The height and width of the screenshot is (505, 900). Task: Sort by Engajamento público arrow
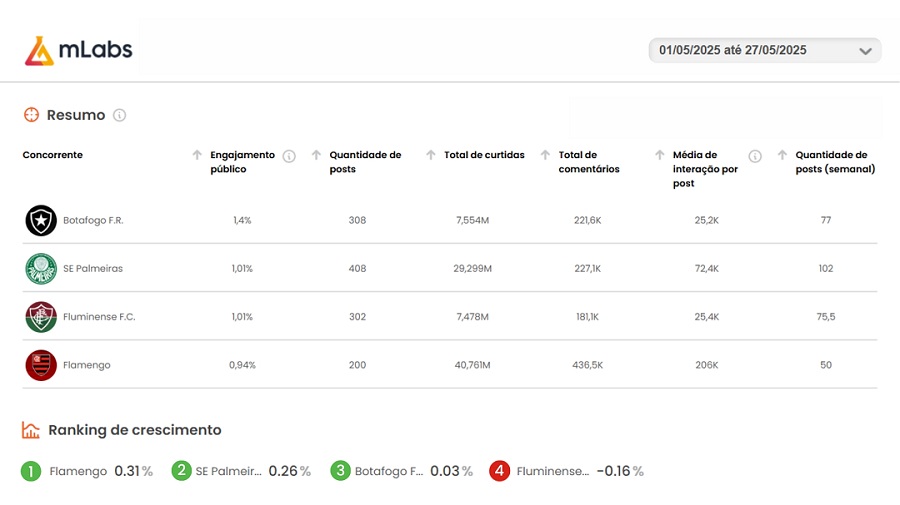click(x=197, y=155)
